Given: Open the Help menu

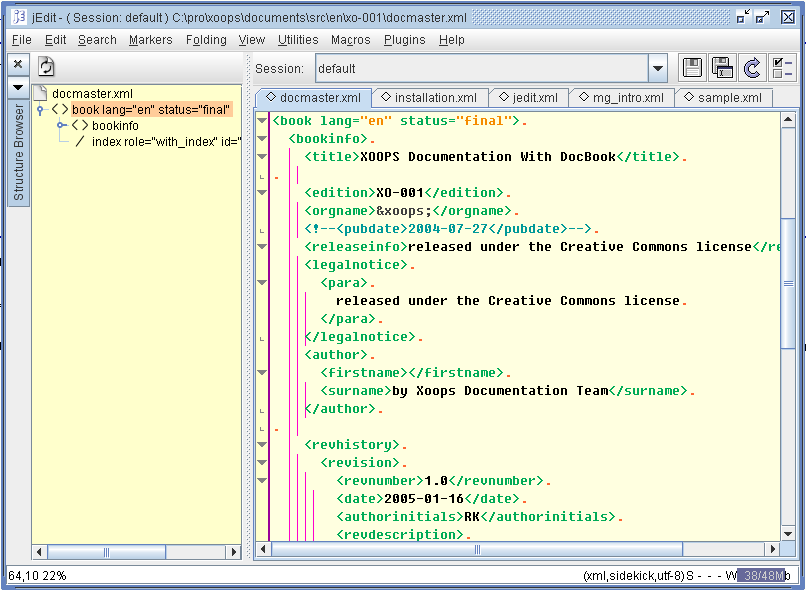Looking at the screenshot, I should [x=451, y=40].
